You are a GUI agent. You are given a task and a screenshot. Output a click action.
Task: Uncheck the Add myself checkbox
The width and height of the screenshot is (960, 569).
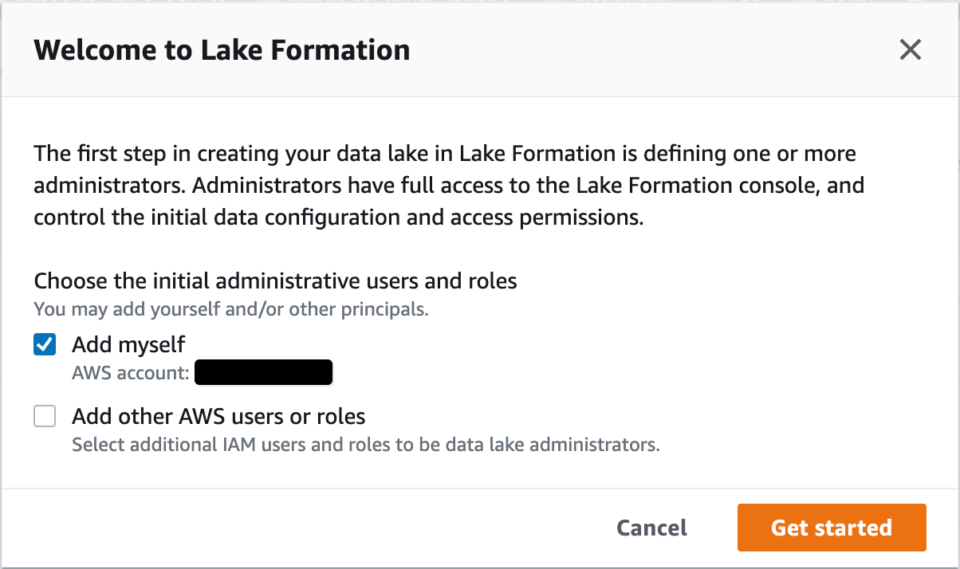(x=45, y=345)
